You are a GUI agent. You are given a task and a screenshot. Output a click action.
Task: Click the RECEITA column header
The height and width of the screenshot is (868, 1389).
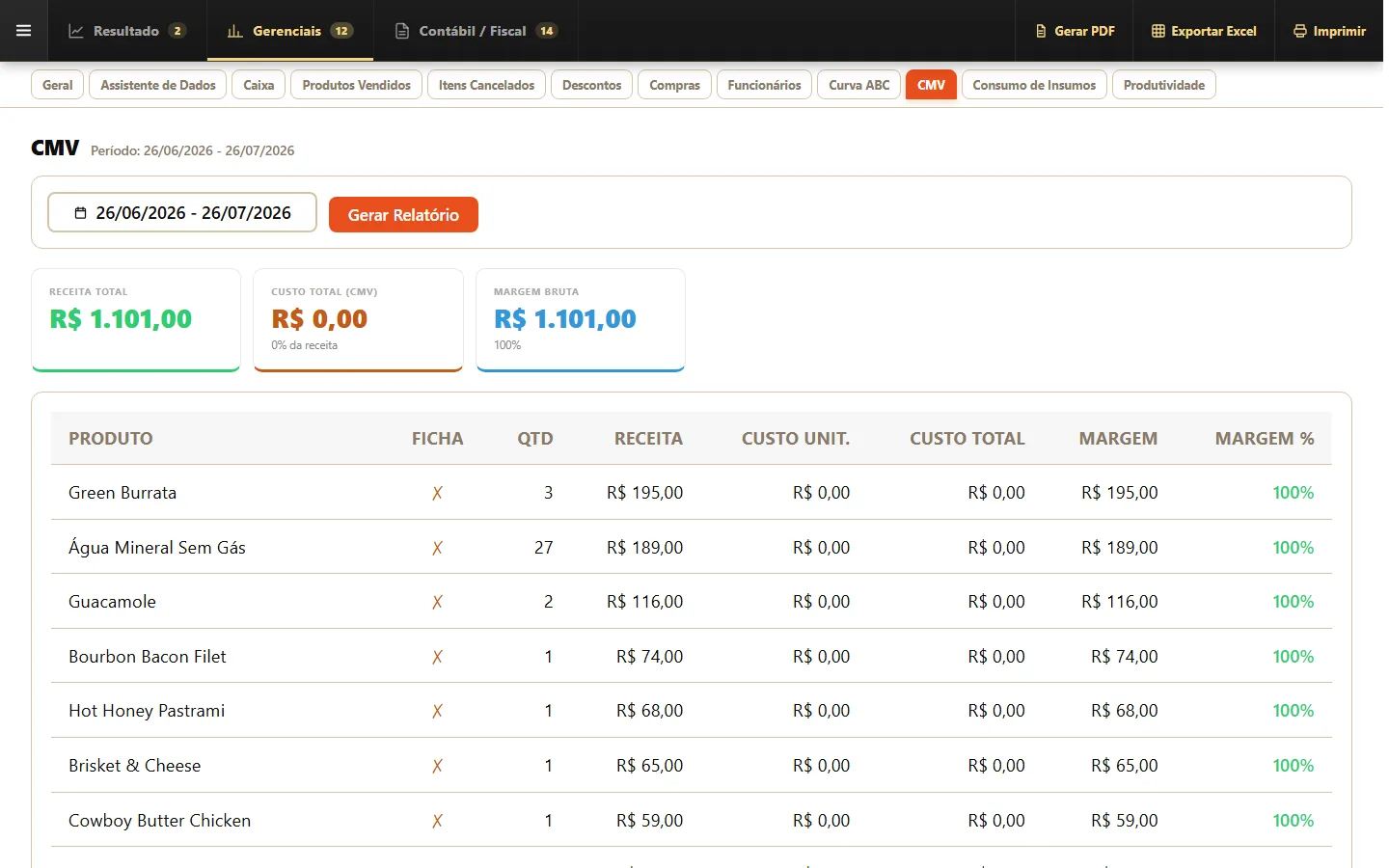tap(648, 439)
